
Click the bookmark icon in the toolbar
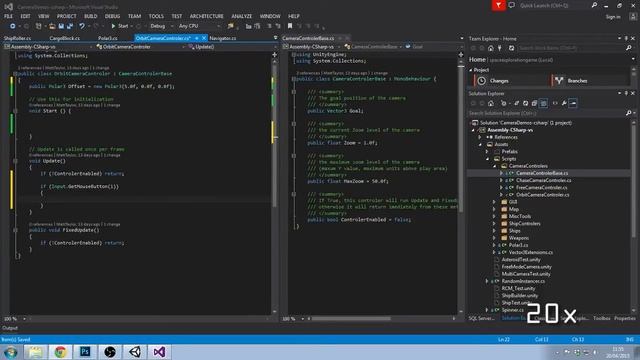[x=290, y=26]
